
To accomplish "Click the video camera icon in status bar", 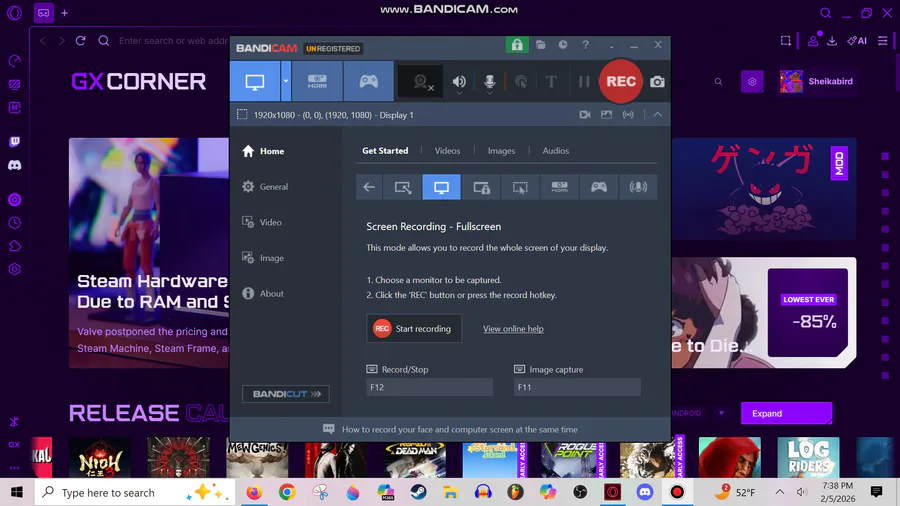I will click(x=585, y=115).
